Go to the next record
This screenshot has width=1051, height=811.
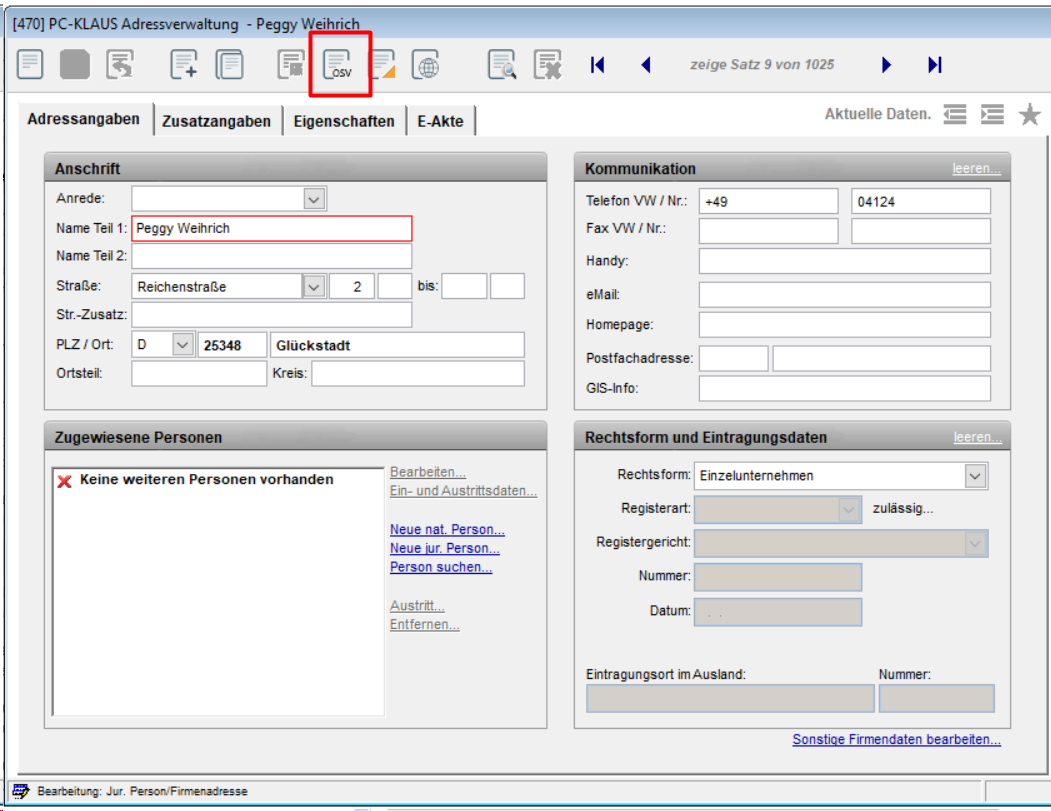886,65
